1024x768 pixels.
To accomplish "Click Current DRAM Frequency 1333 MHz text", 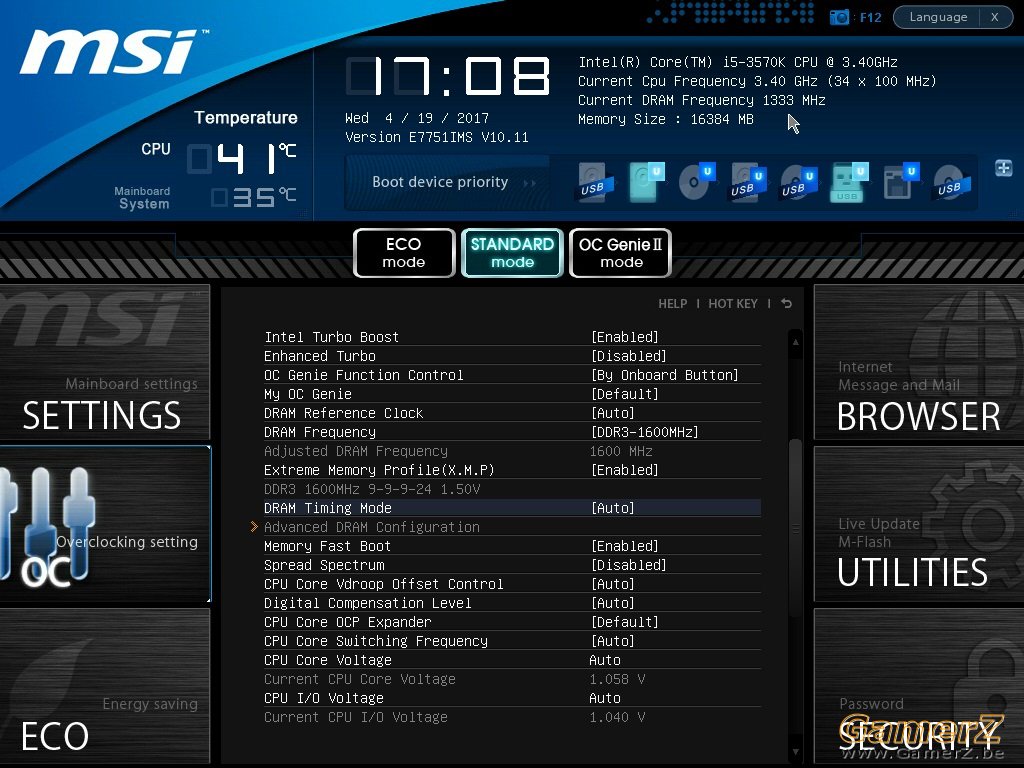I will pyautogui.click(x=701, y=101).
